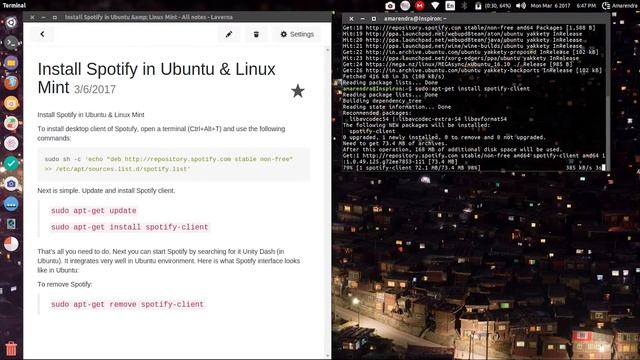Launch Terminal from the dock
Image resolution: width=640 pixels, height=360 pixels.
(x=11, y=42)
